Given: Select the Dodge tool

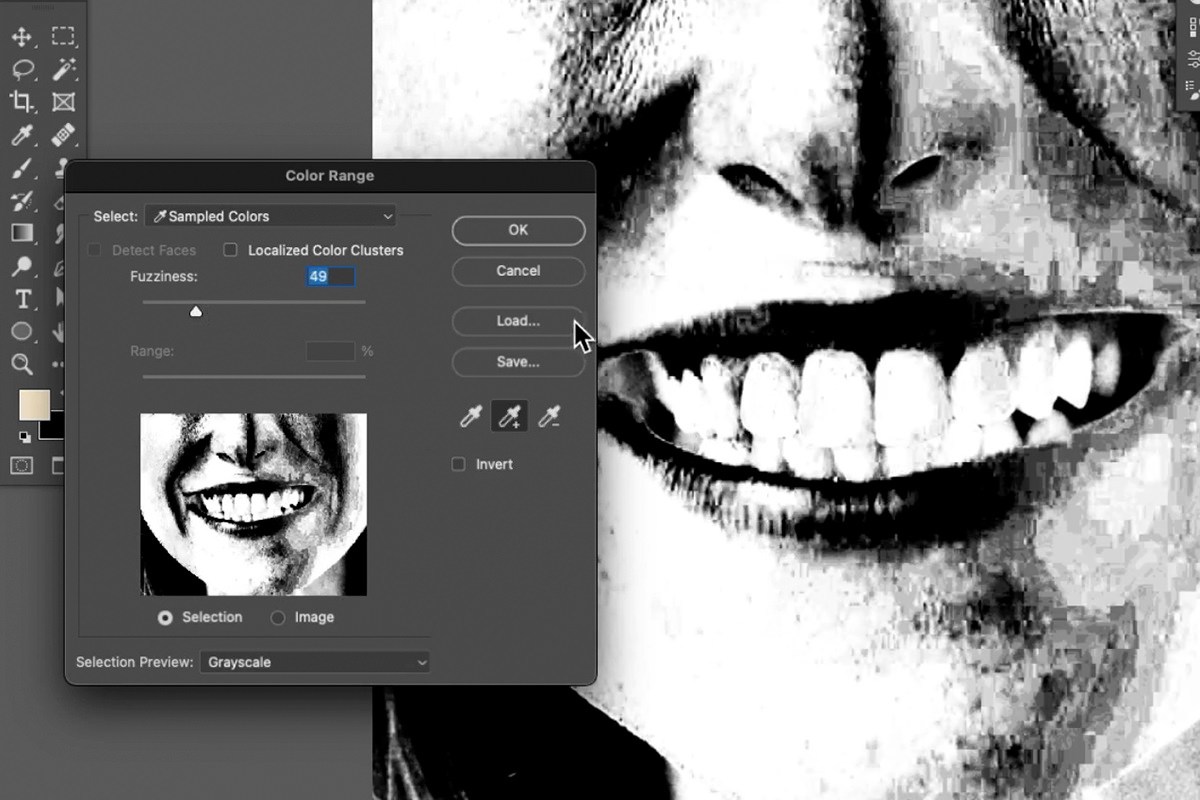Looking at the screenshot, I should [x=22, y=266].
